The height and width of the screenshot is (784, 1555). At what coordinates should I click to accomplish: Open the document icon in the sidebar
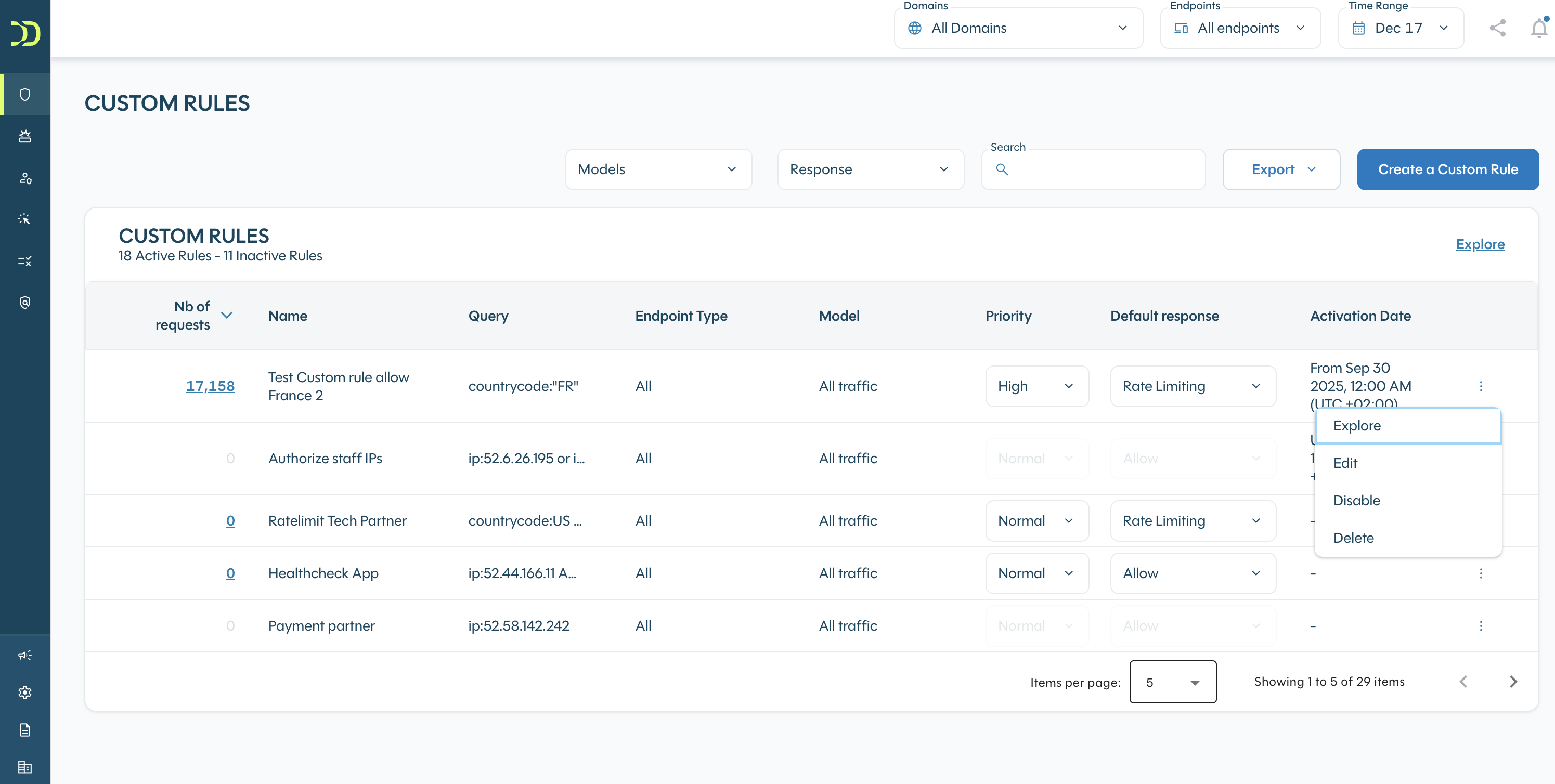[25, 730]
